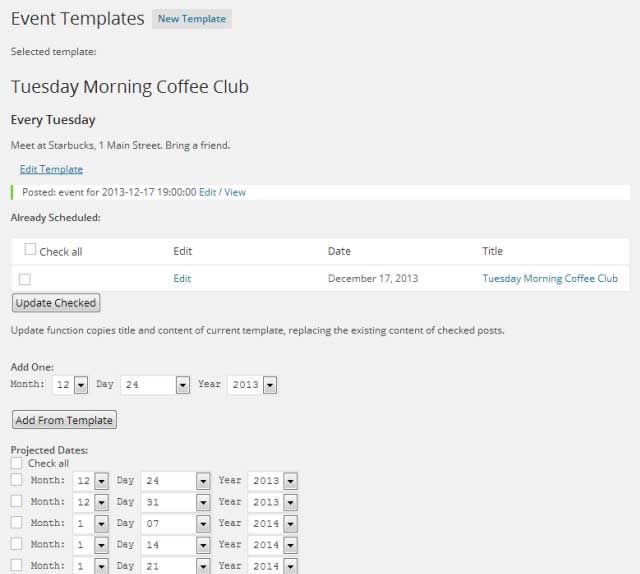Open View link in Posted event notice
Image resolution: width=640 pixels, height=574 pixels.
tap(235, 192)
